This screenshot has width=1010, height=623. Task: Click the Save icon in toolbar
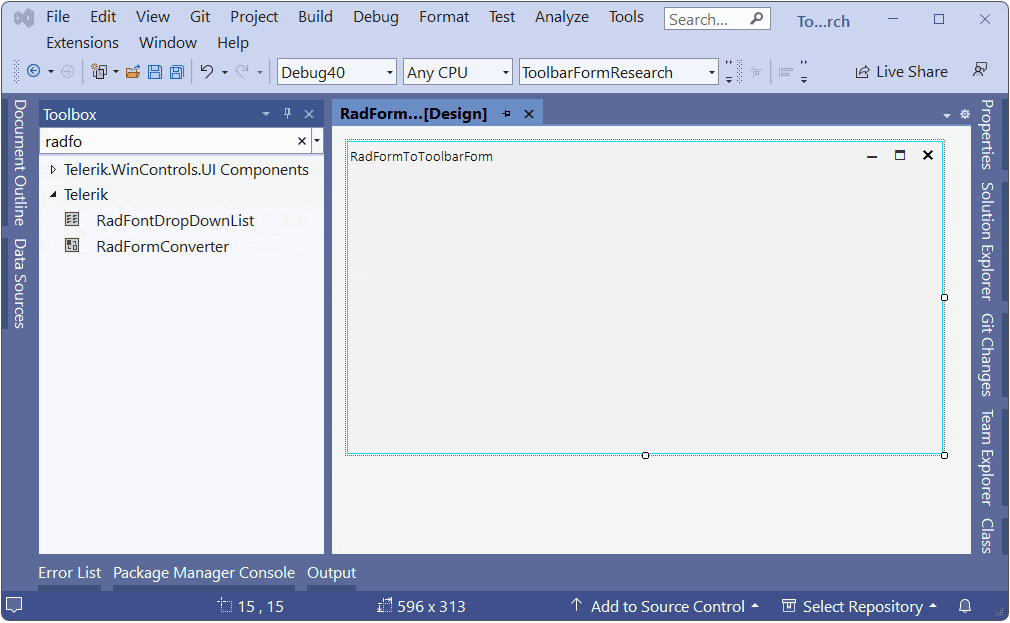155,72
